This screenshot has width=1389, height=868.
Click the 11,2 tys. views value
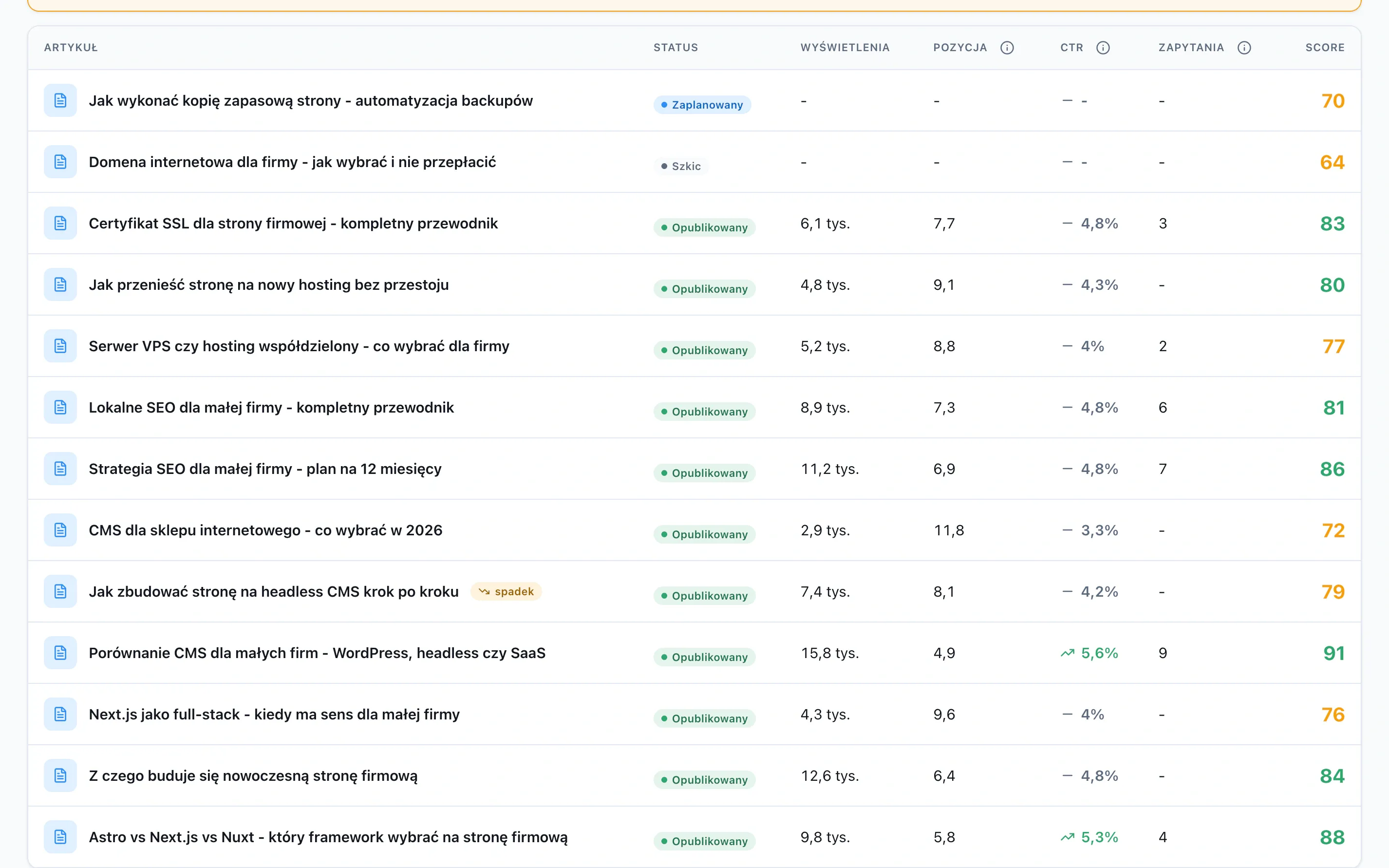click(830, 469)
